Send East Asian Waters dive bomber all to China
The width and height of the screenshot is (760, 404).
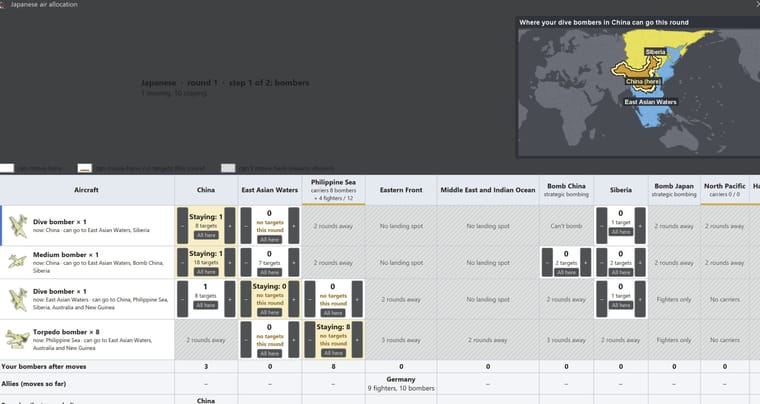point(206,305)
